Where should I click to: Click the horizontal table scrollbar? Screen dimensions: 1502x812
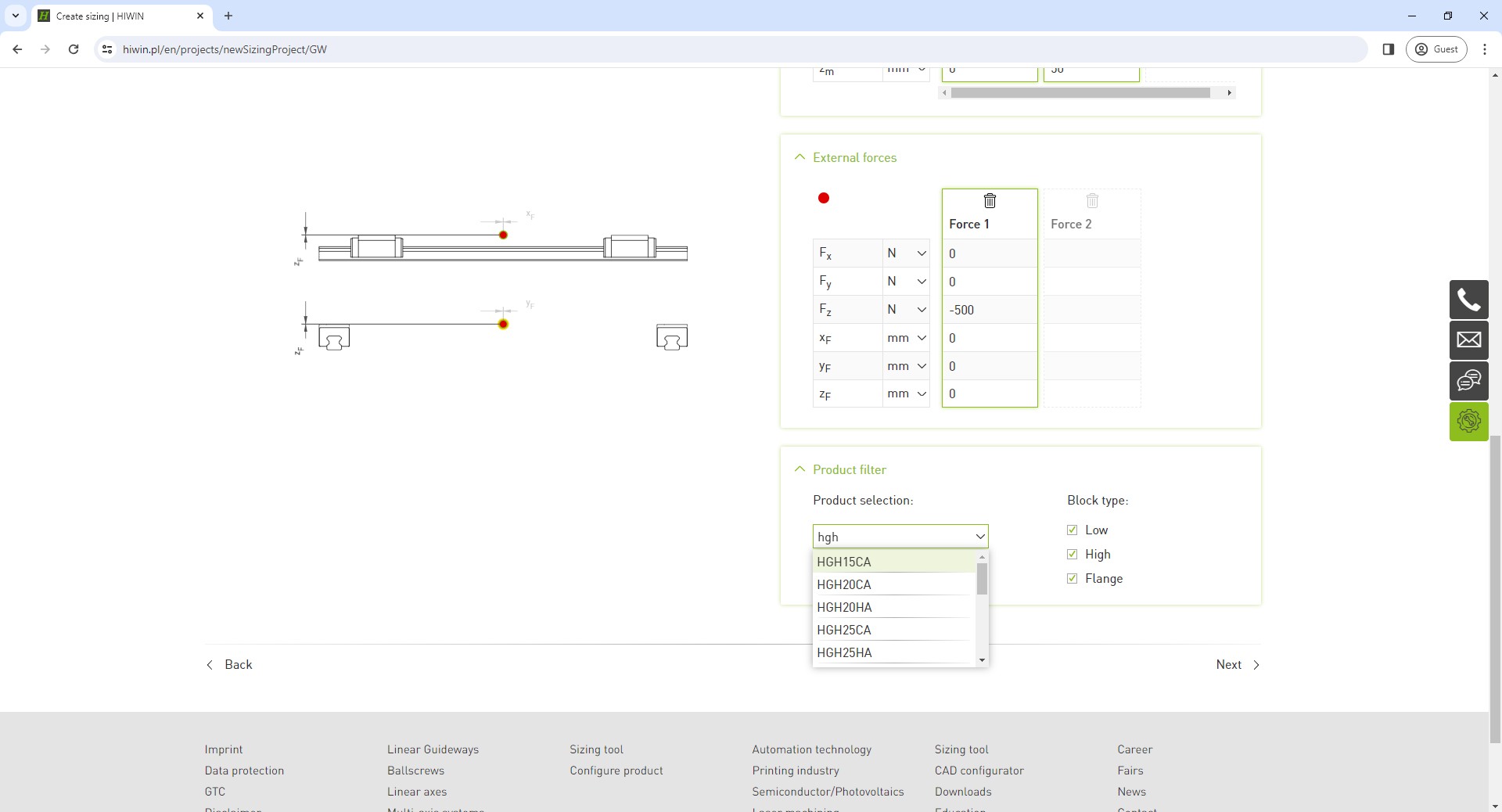coord(1080,92)
